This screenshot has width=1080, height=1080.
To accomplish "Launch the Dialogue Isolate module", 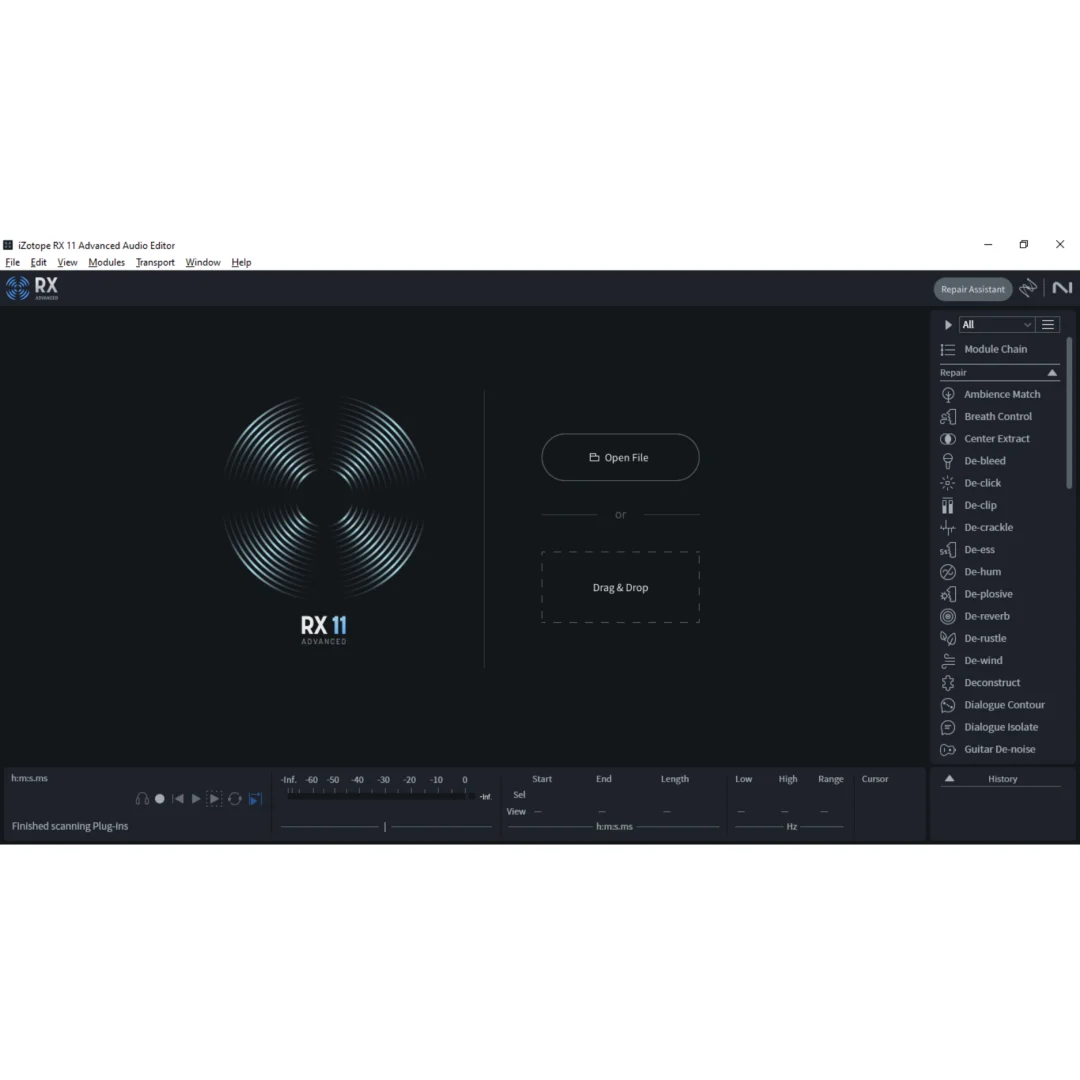I will pyautogui.click(x=1000, y=727).
